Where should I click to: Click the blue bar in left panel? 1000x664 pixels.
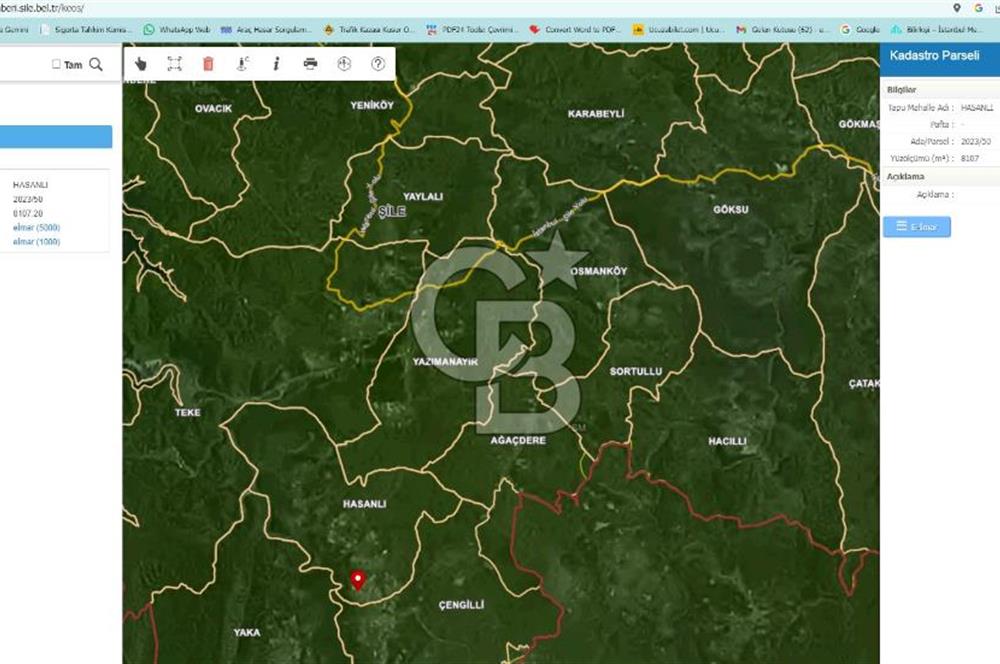tap(56, 137)
